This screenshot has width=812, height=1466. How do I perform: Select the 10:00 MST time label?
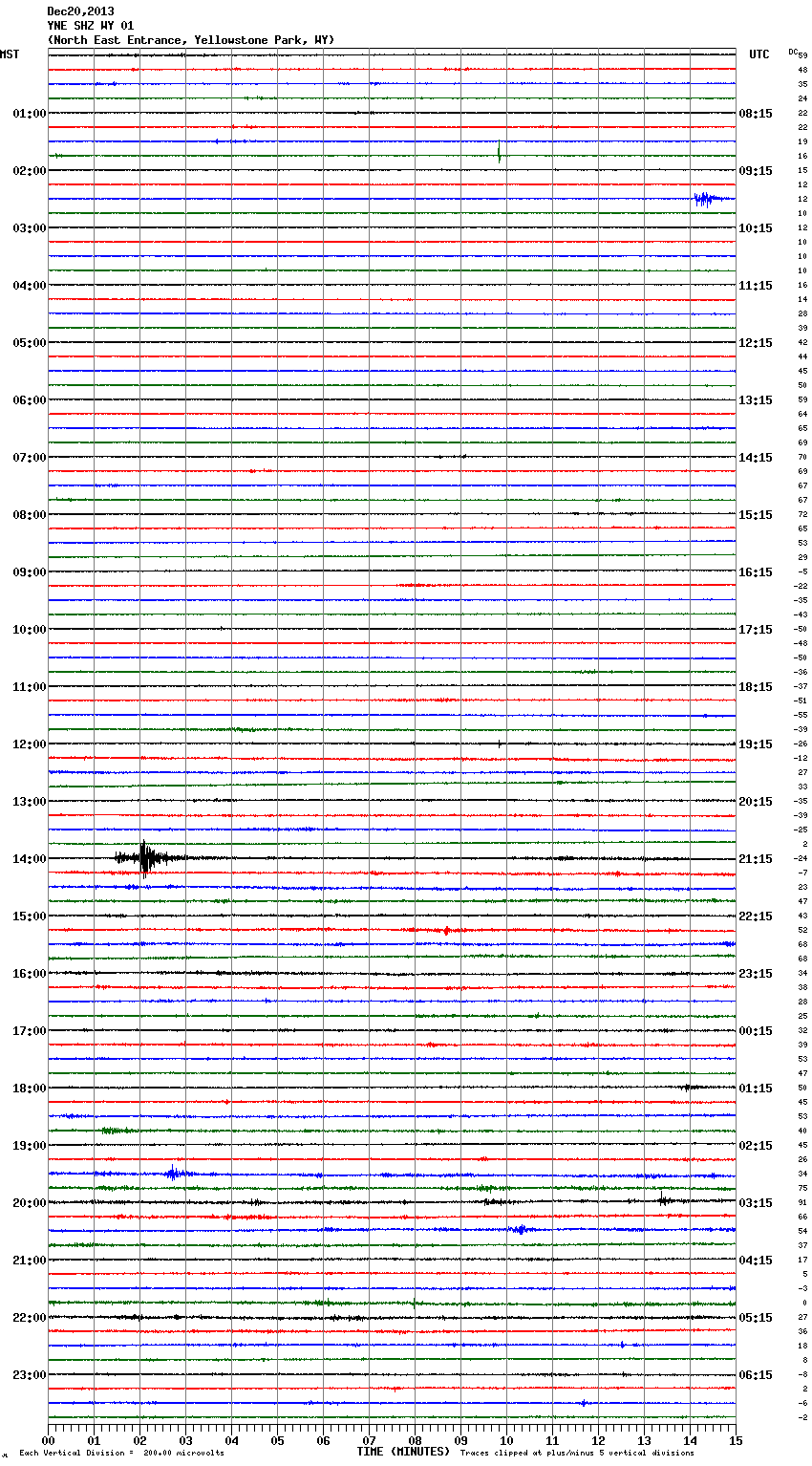tap(30, 630)
